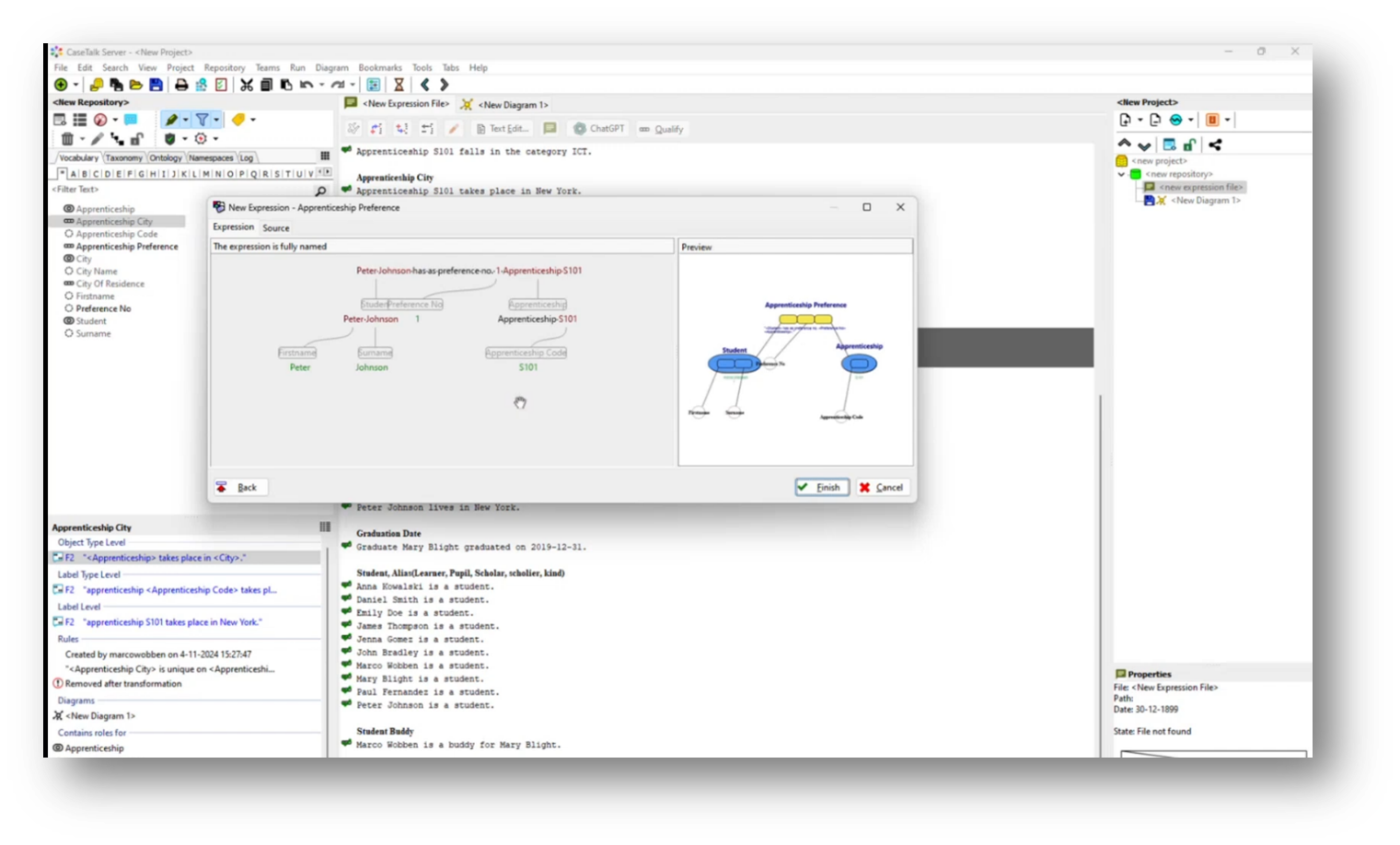This screenshot has height=845, width=1400.
Task: Switch to the New Diagram 1 tab
Action: click(x=504, y=105)
